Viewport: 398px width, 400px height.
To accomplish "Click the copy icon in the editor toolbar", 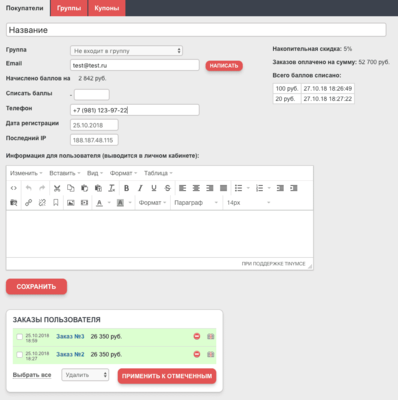I will (71, 188).
